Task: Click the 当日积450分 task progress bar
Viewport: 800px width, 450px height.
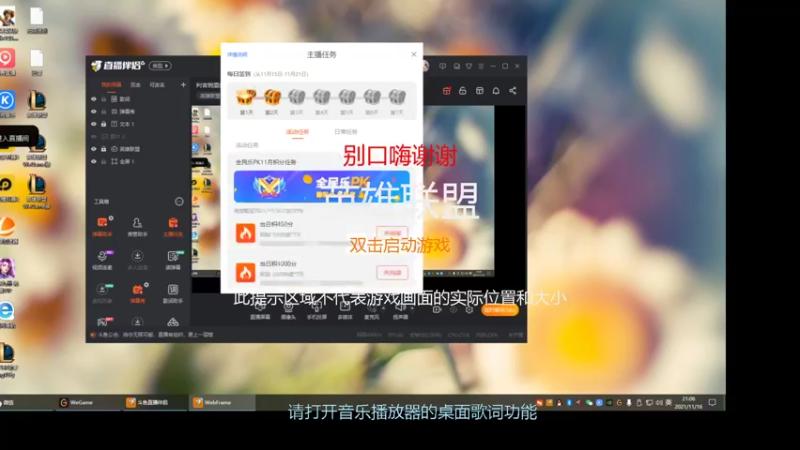Action: point(311,243)
